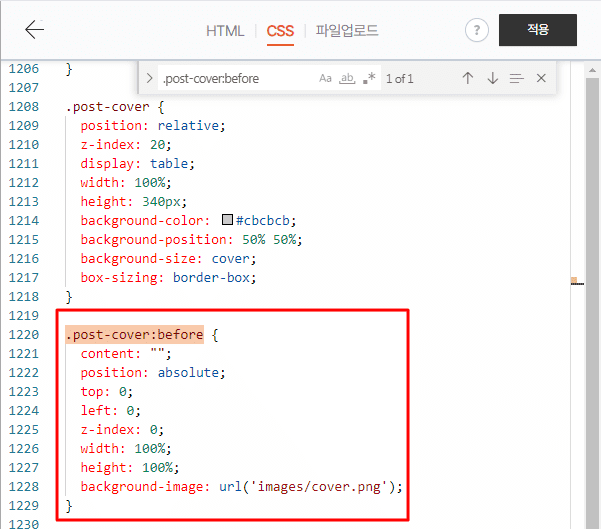Image resolution: width=601 pixels, height=529 pixels.
Task: Open color picker for #cbcbcb swatch
Action: point(227,220)
